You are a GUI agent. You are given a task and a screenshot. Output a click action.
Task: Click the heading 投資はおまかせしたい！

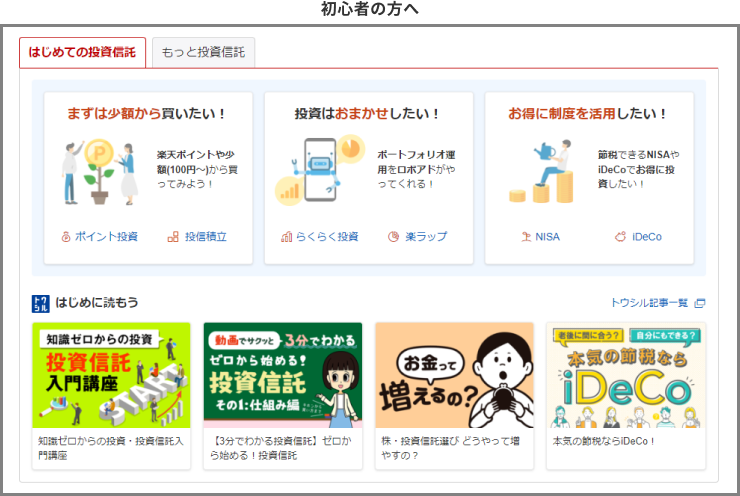[x=368, y=113]
